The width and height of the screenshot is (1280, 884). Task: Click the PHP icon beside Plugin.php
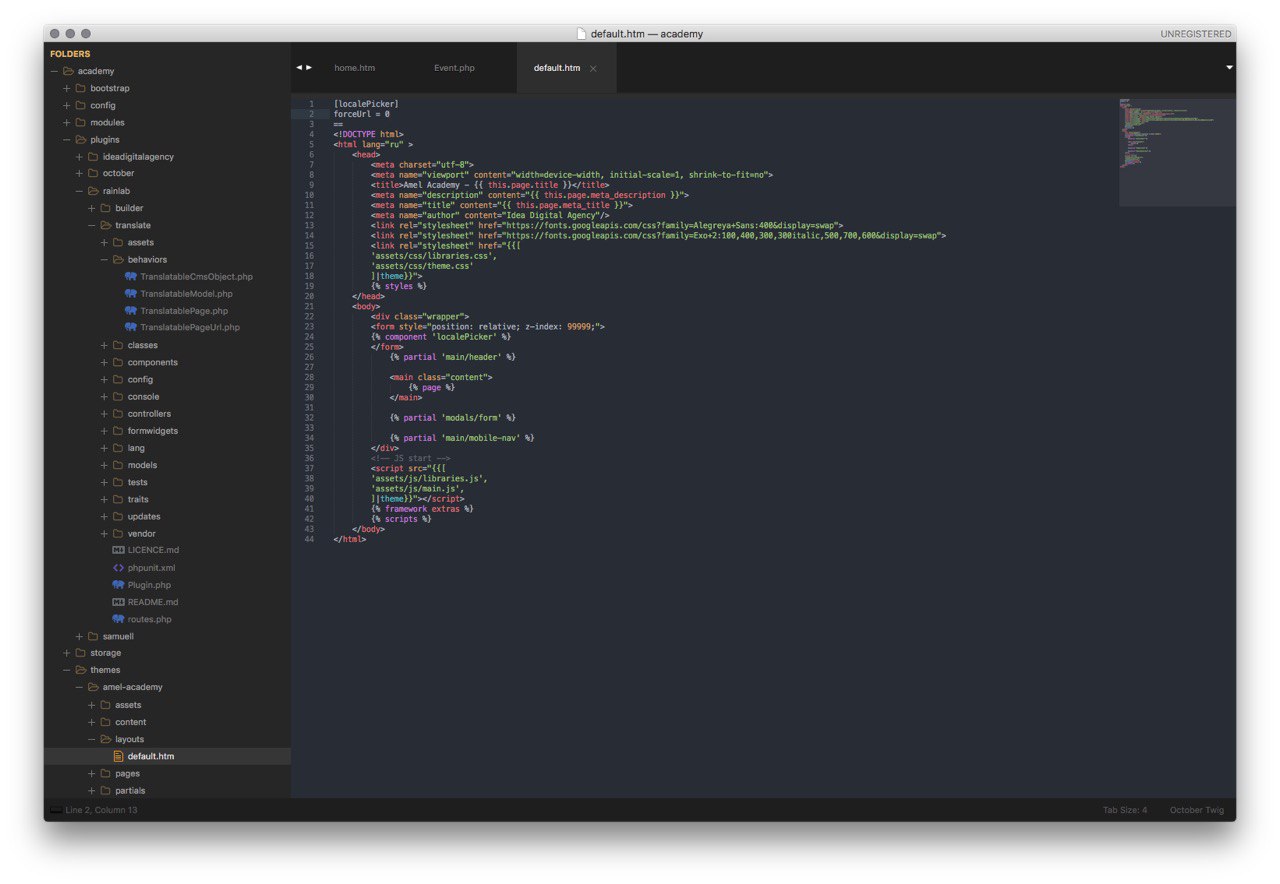coord(118,585)
